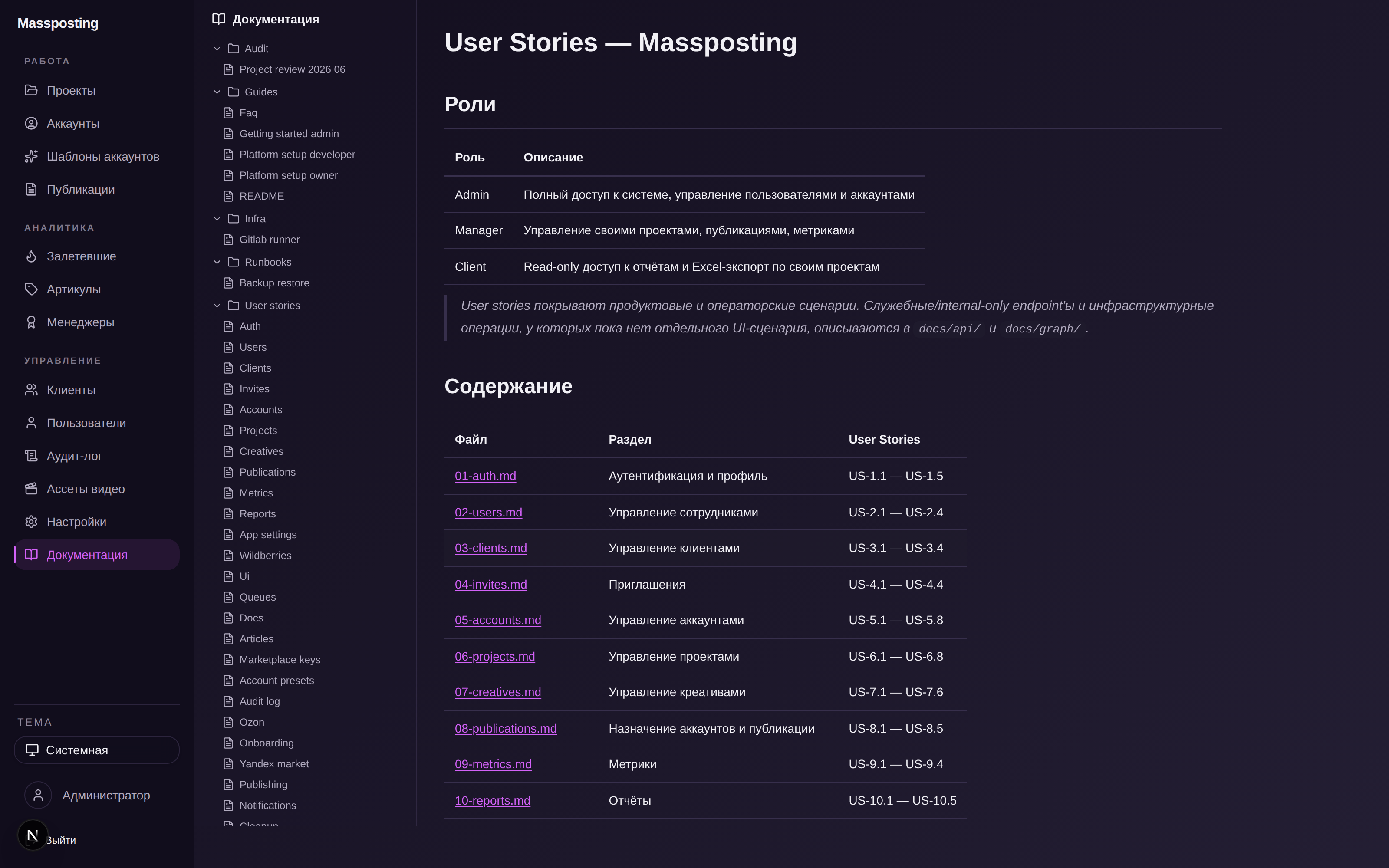Open Getting started admin guide
Image resolution: width=1389 pixels, height=868 pixels.
(x=289, y=134)
